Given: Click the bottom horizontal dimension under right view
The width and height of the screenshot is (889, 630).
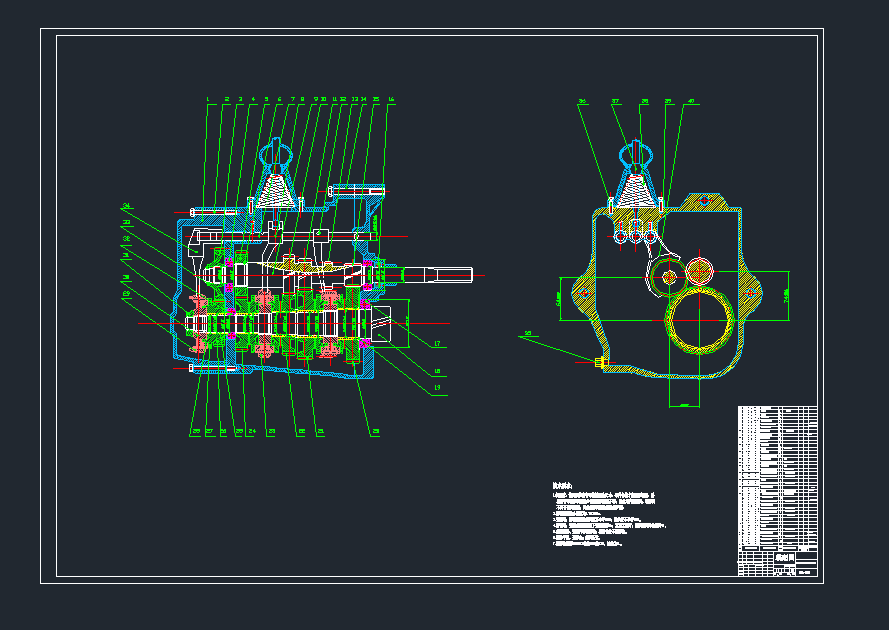Looking at the screenshot, I should pos(682,405).
